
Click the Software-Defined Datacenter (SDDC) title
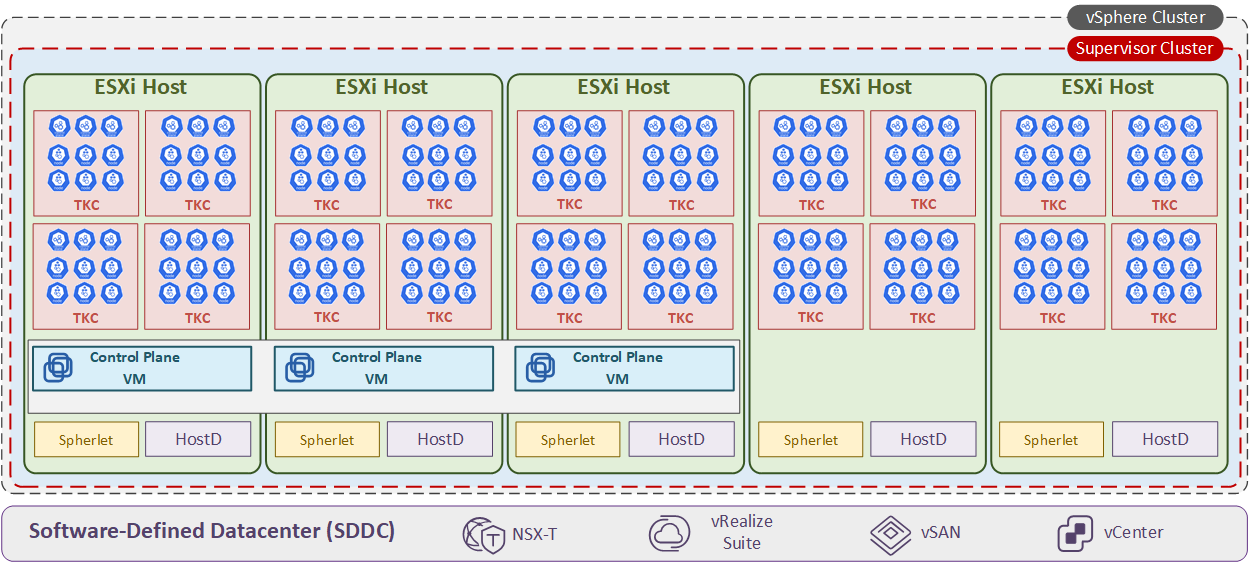[212, 531]
